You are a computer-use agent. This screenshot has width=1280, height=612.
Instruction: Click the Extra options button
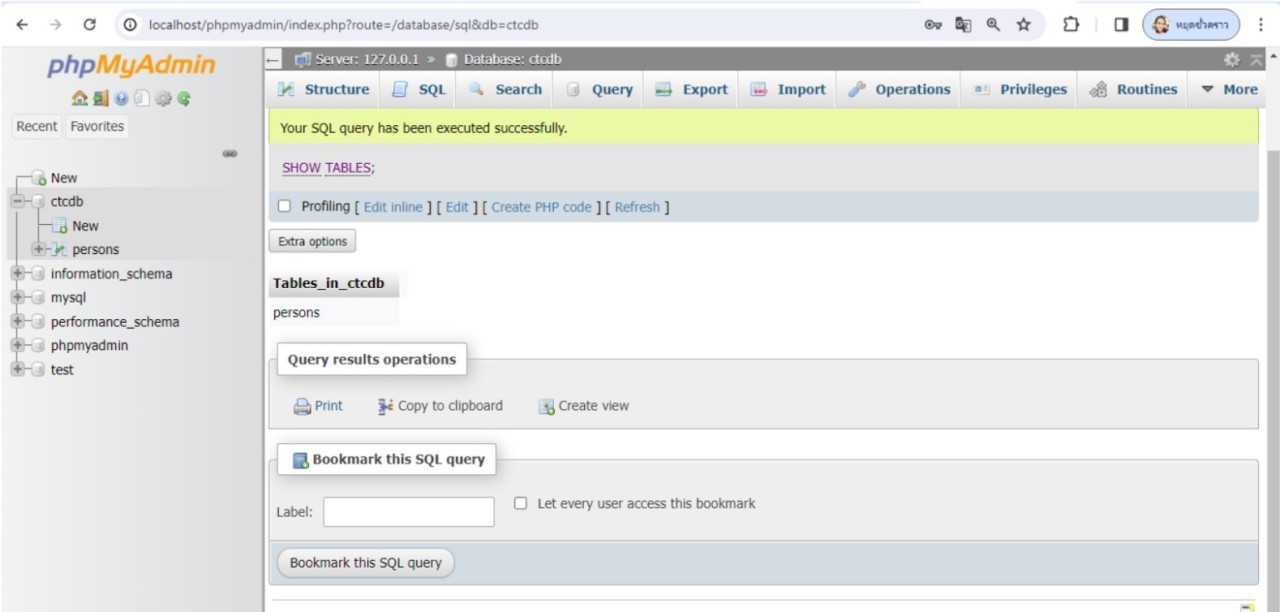coord(312,242)
